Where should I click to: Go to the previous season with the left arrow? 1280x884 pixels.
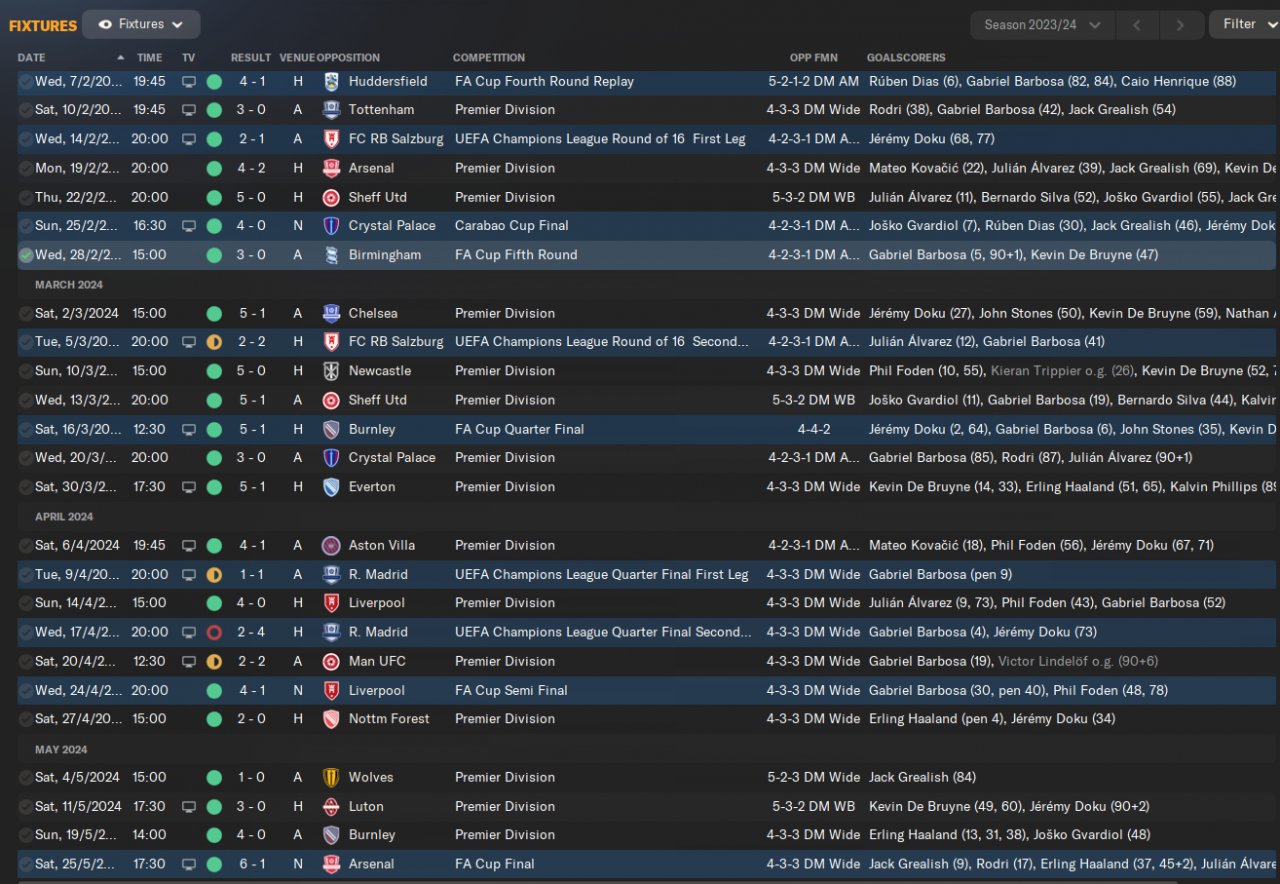pos(1138,25)
